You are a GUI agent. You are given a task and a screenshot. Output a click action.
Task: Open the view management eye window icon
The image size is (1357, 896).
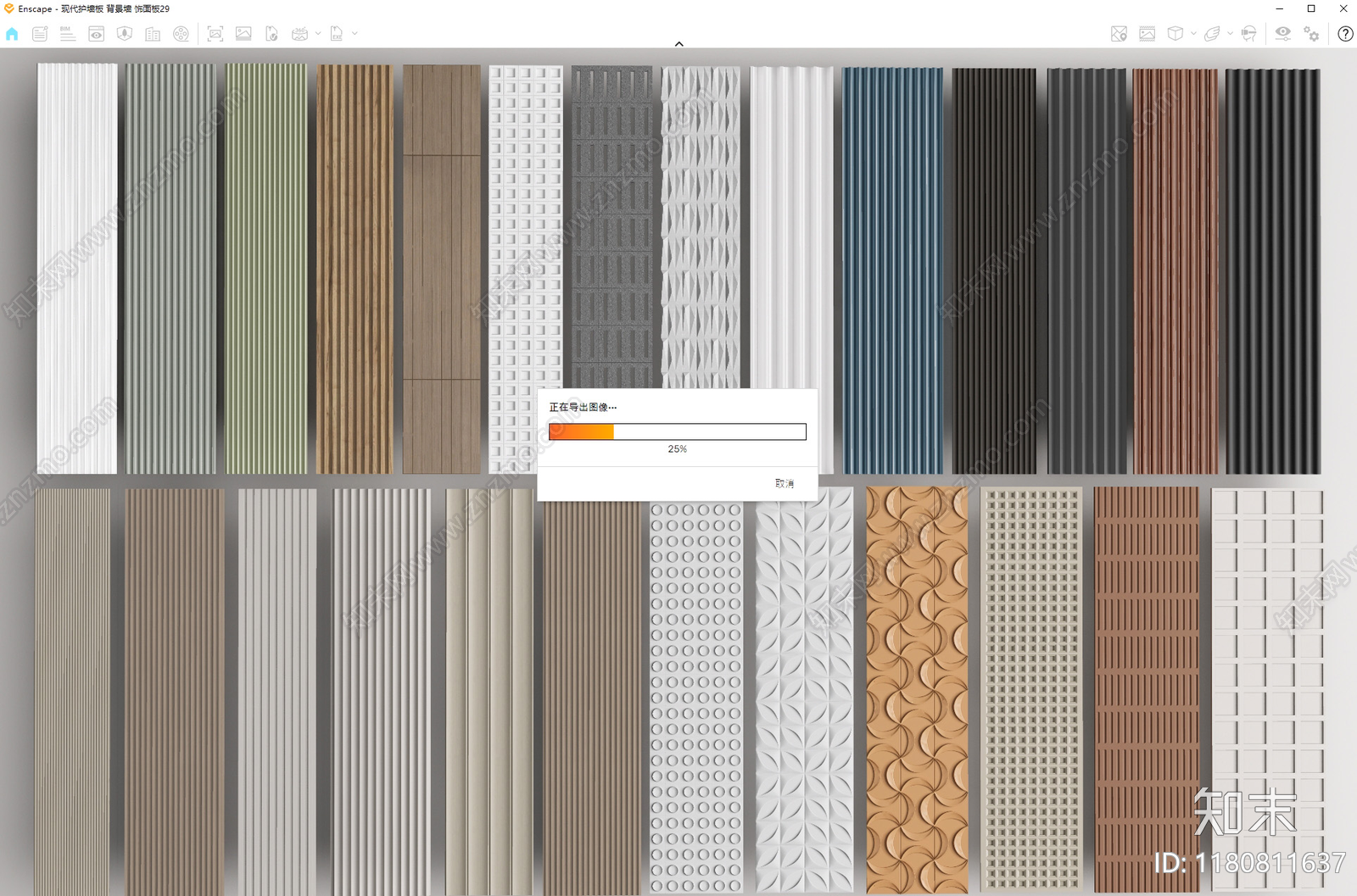pos(97,34)
